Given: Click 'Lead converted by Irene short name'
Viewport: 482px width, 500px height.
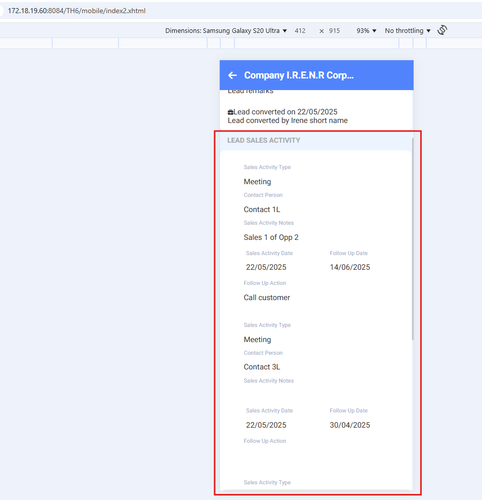Looking at the screenshot, I should [x=288, y=121].
